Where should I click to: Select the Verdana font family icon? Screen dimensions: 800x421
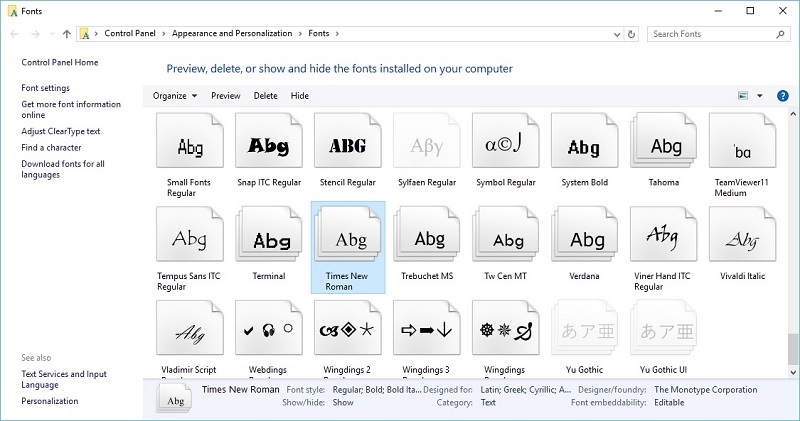tap(586, 239)
